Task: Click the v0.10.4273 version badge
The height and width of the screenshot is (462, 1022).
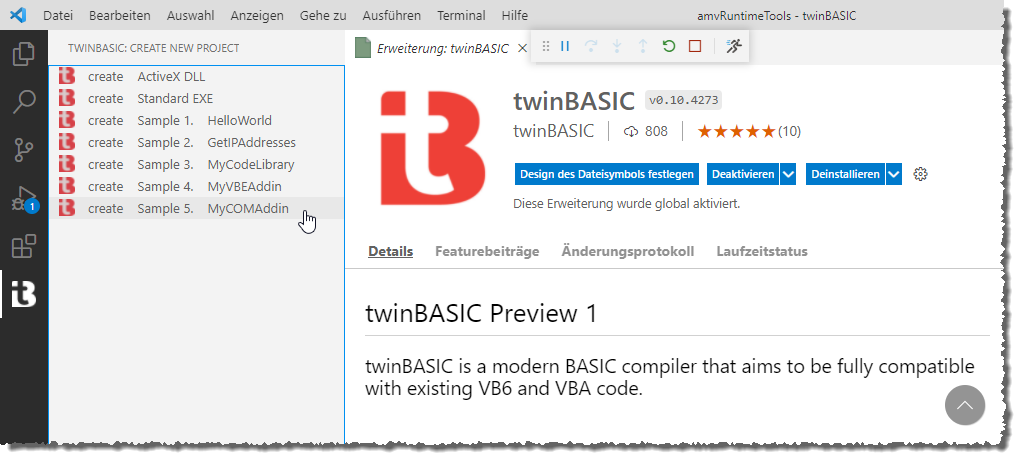Action: 684,101
